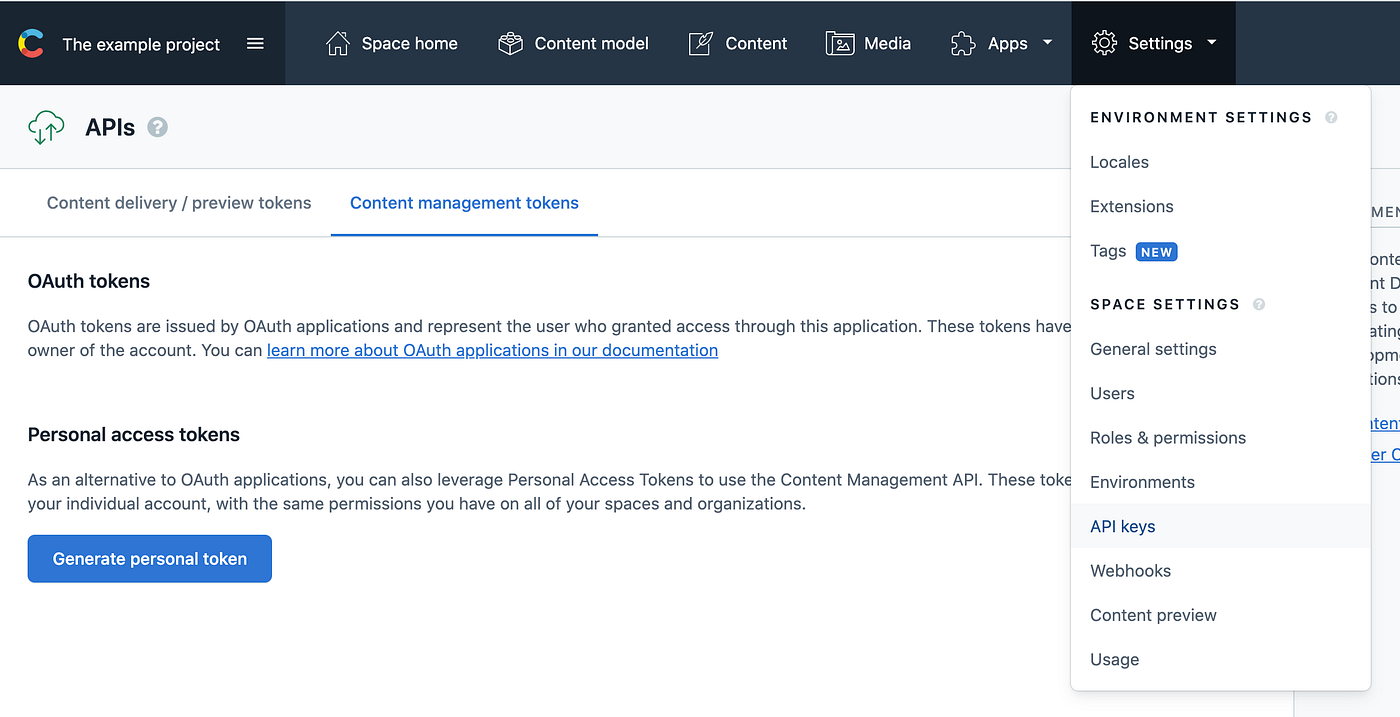
Task: Click help icon beside Environment Settings
Action: (x=1331, y=117)
